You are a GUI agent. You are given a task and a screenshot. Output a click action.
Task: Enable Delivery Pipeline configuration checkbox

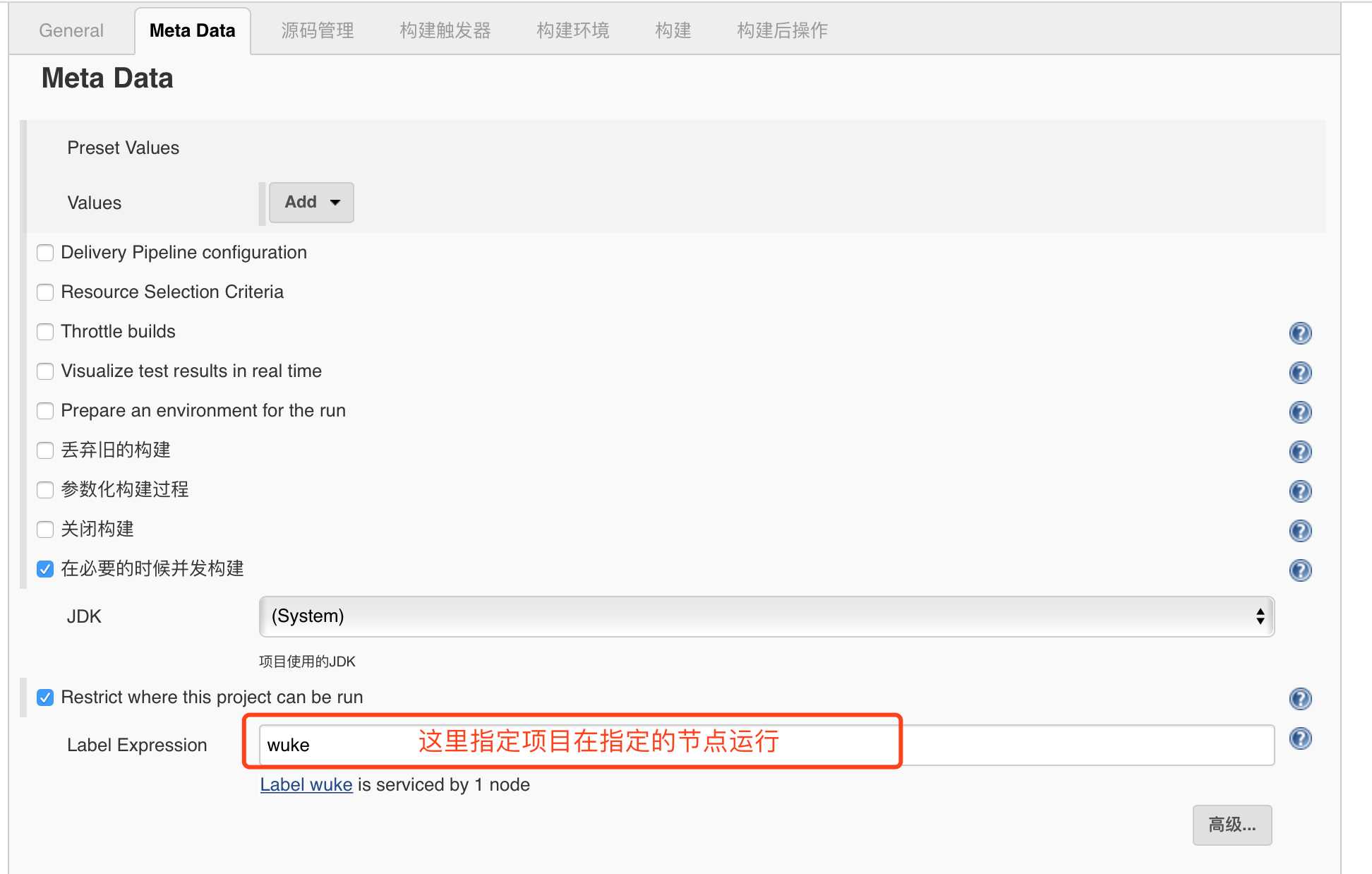[45, 253]
